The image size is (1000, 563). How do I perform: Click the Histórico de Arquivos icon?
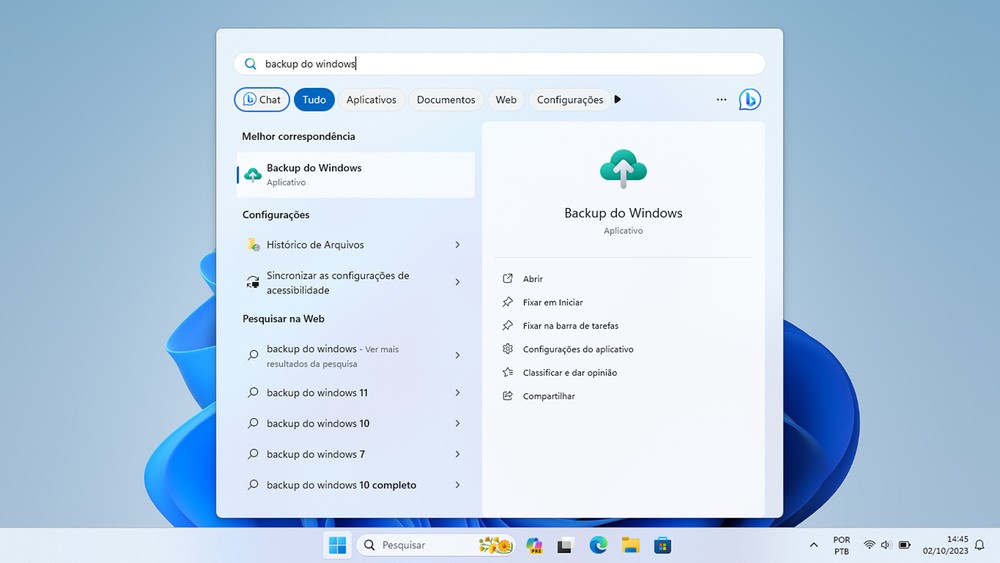point(253,244)
